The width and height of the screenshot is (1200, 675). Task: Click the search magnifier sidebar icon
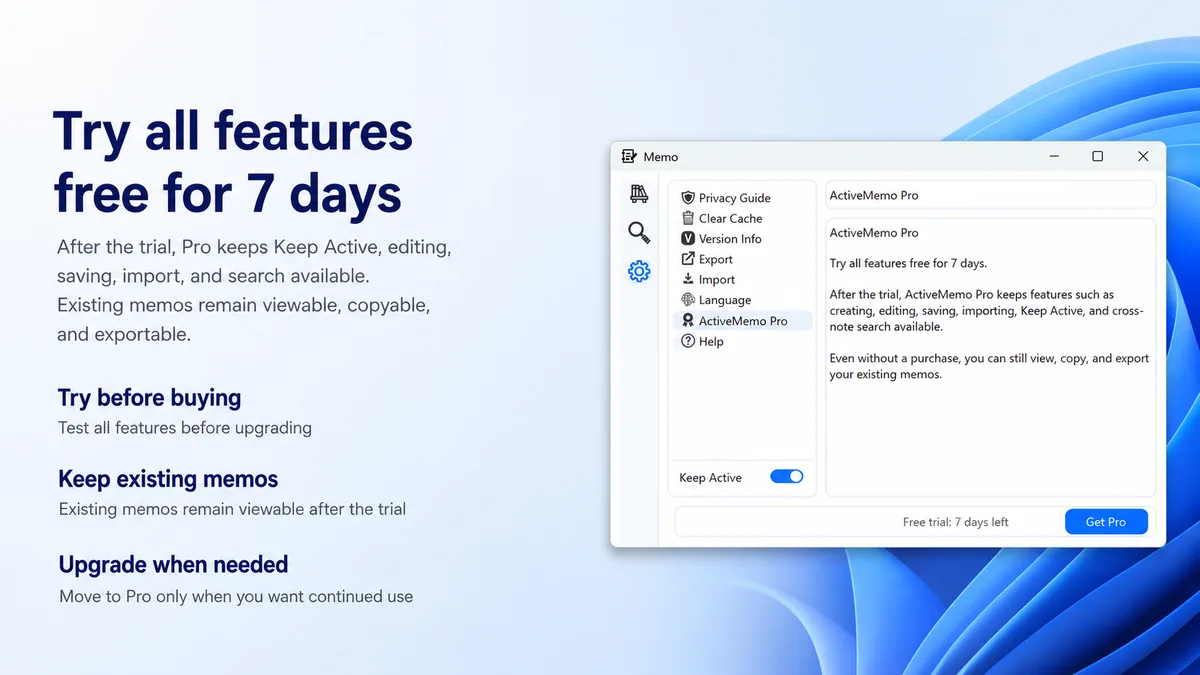tap(638, 233)
